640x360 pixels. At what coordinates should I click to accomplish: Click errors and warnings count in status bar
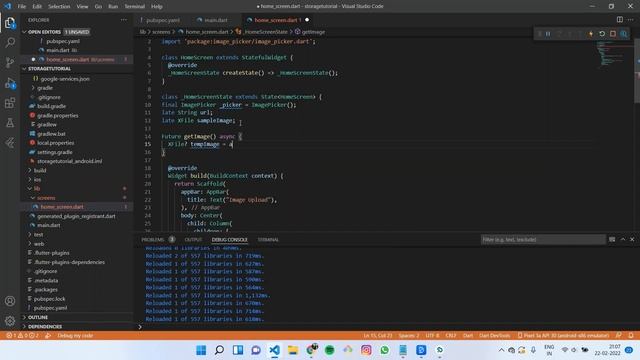[22, 336]
